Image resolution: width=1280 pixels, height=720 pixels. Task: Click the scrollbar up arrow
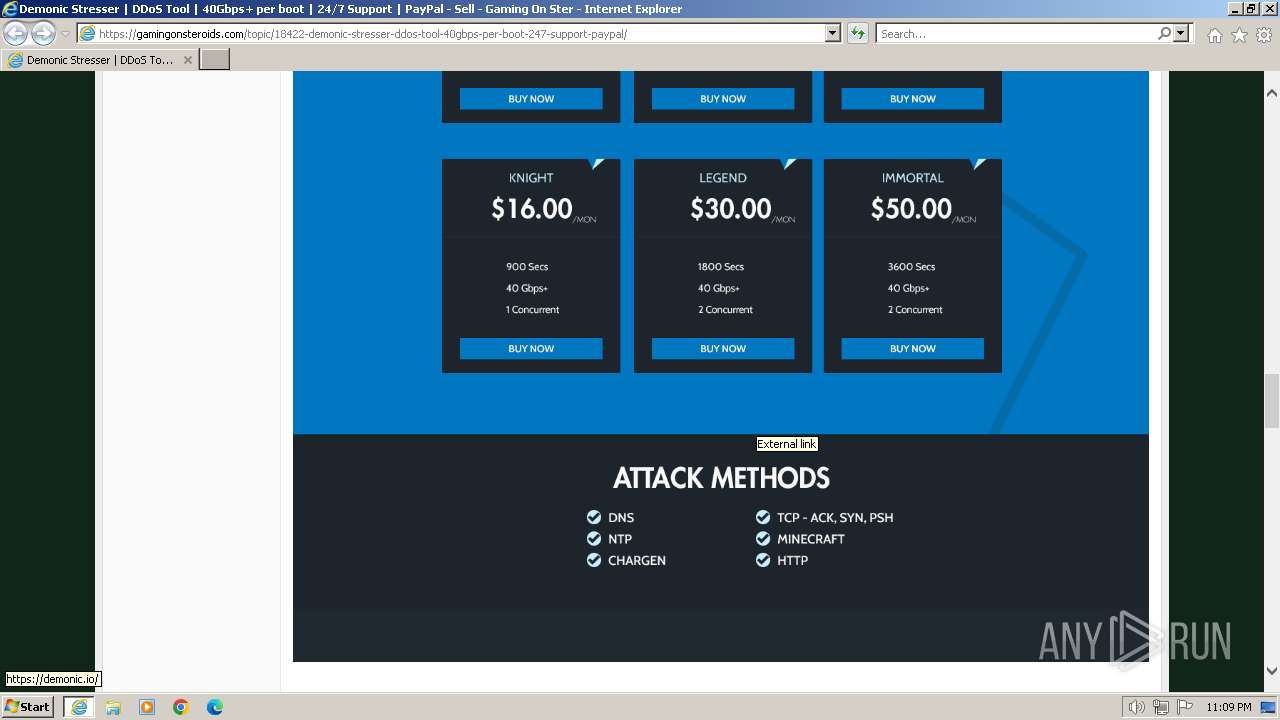pyautogui.click(x=1272, y=93)
